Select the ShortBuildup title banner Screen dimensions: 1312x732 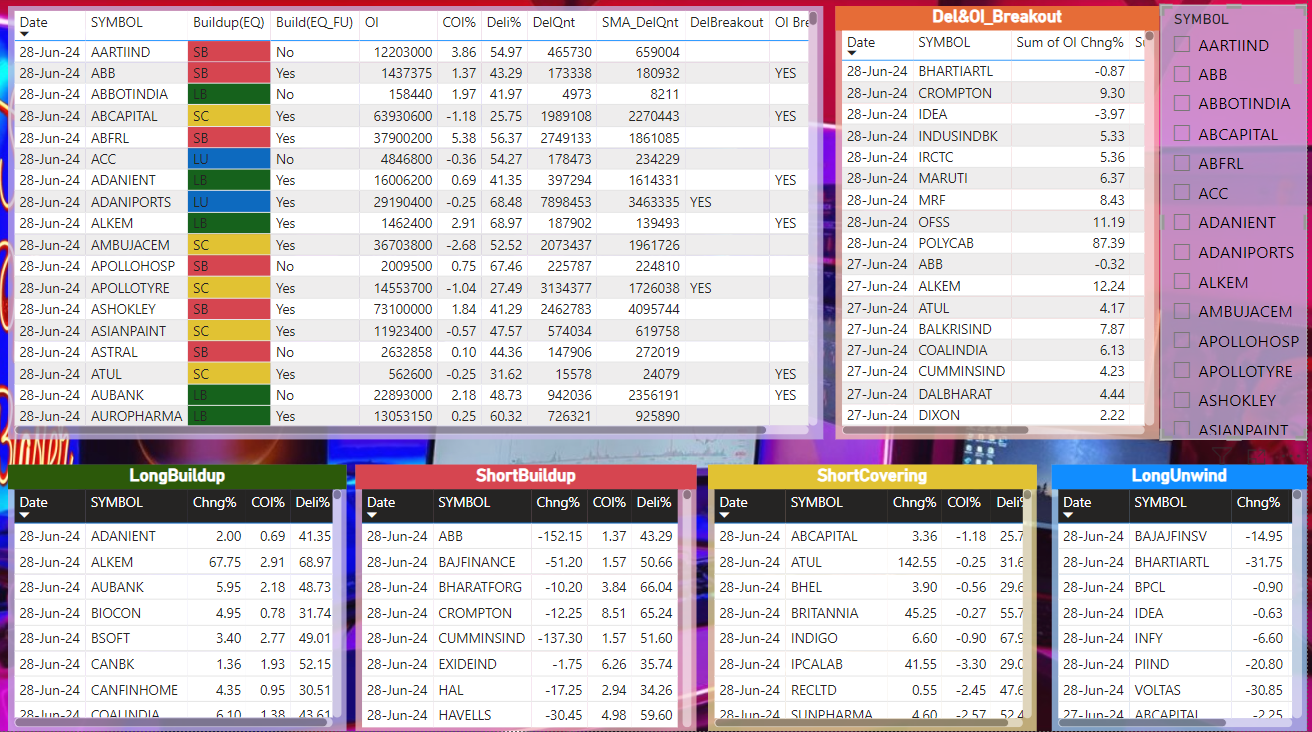point(526,476)
